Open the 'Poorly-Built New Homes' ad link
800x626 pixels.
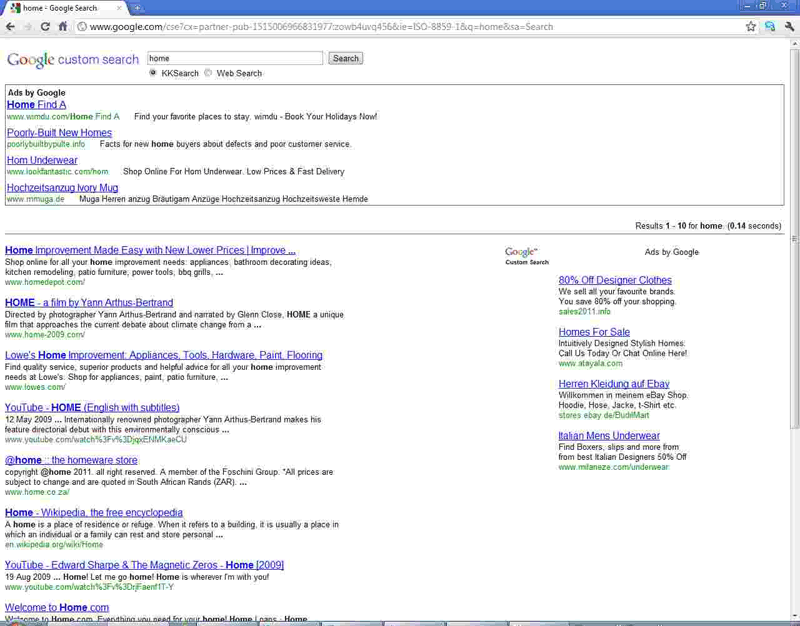(59, 132)
